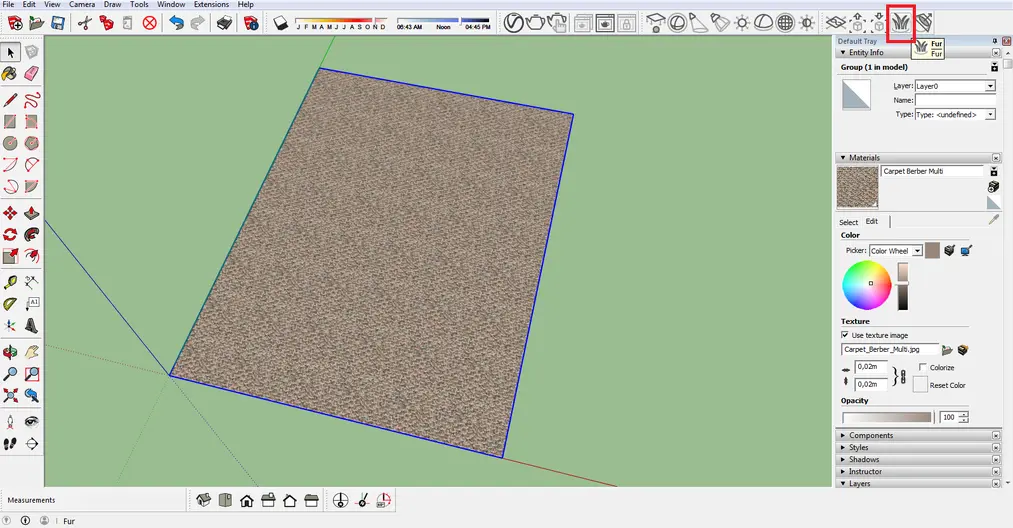
Task: Expand the Styles panel
Action: pyautogui.click(x=842, y=447)
